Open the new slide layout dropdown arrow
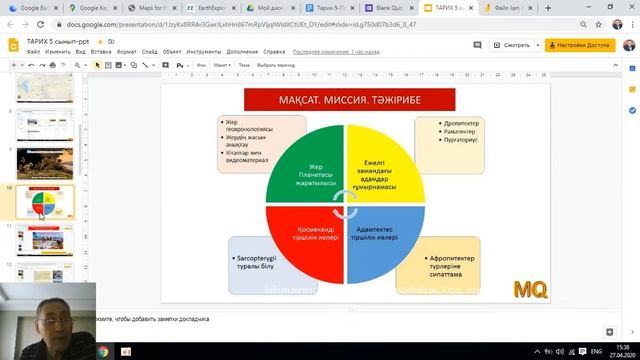This screenshot has width=640, height=360. click(x=22, y=65)
